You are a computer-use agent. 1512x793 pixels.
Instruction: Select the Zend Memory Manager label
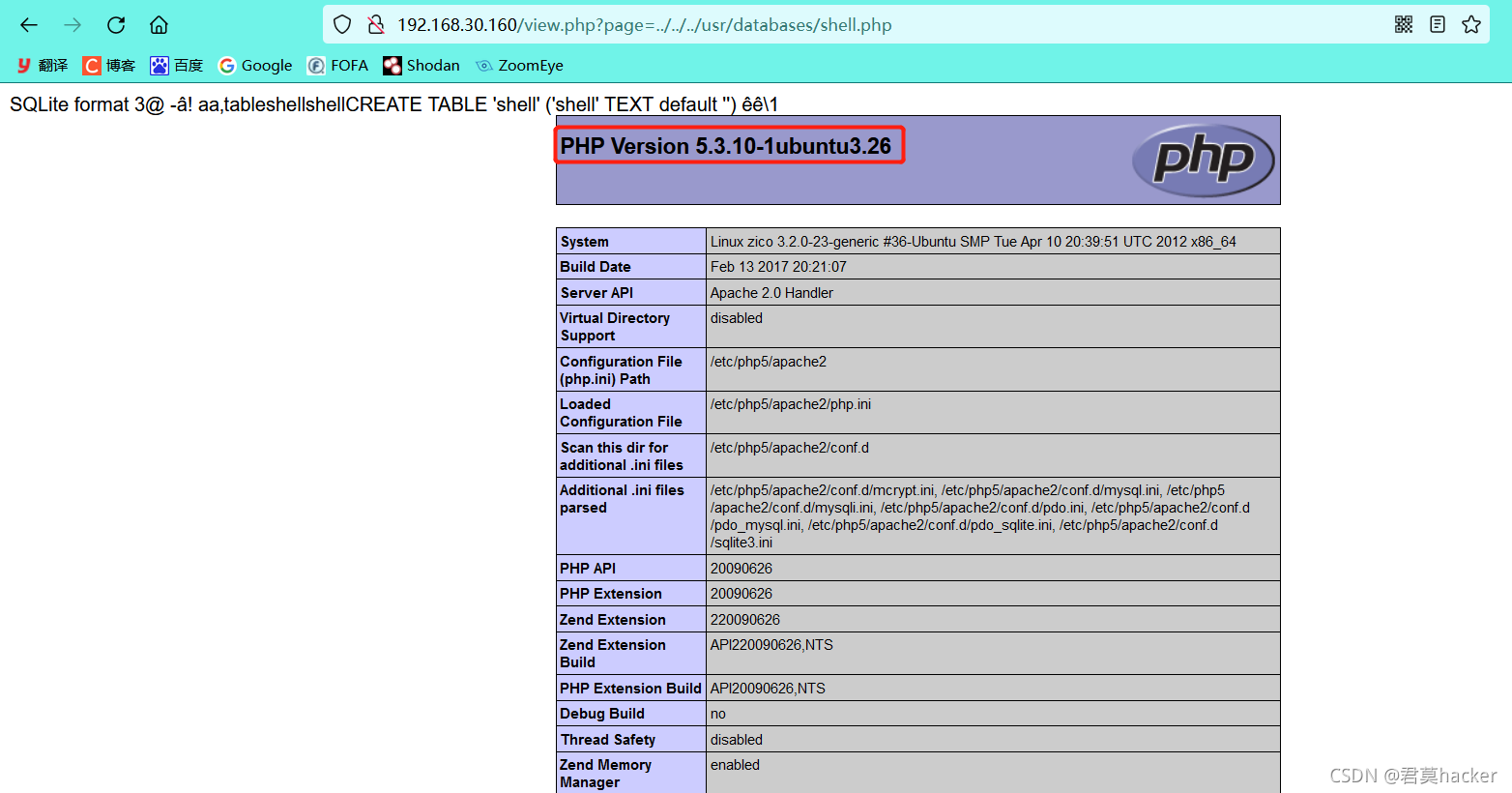point(606,774)
